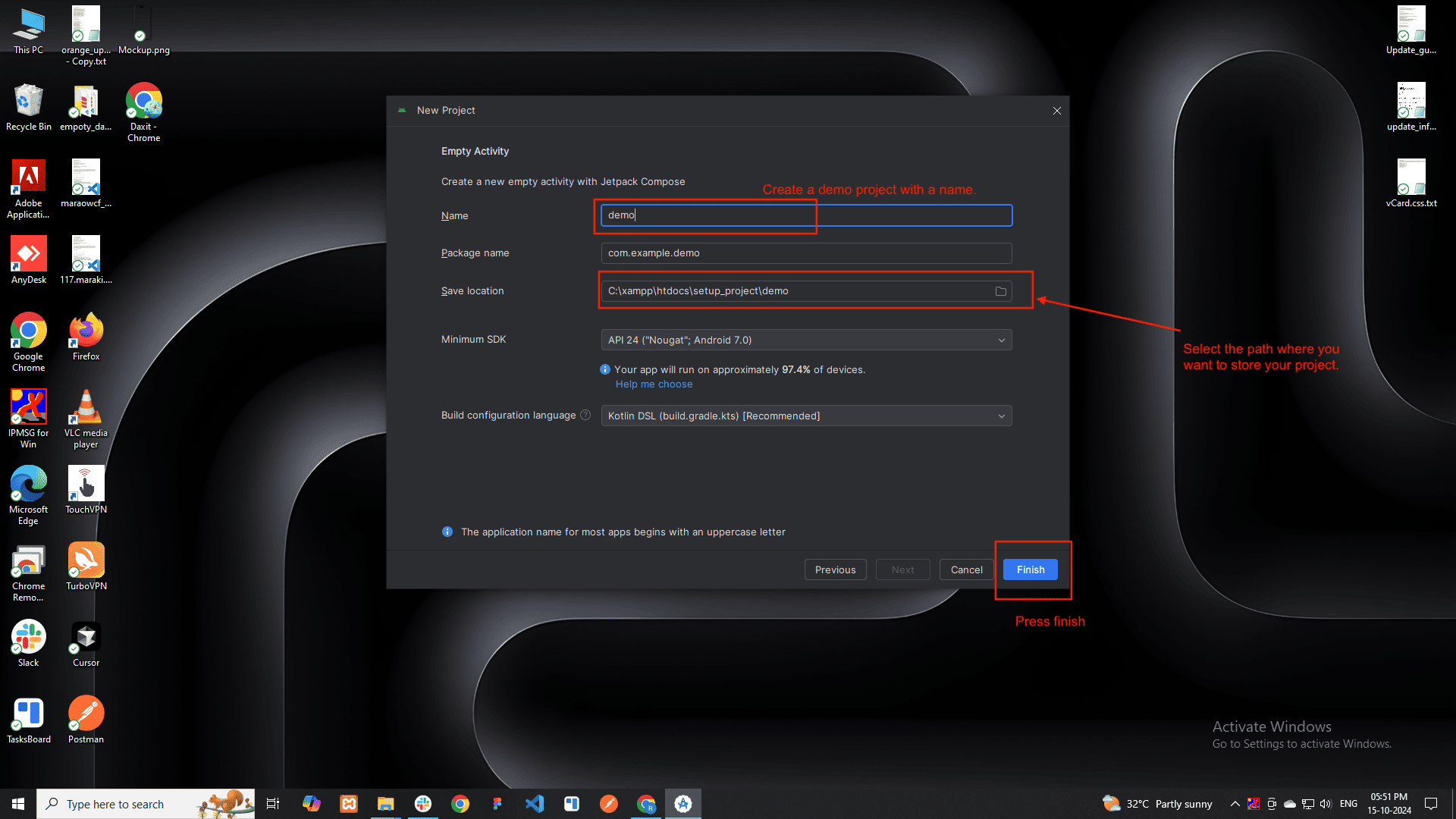1456x819 pixels.
Task: Click the Previous button
Action: [x=835, y=570]
